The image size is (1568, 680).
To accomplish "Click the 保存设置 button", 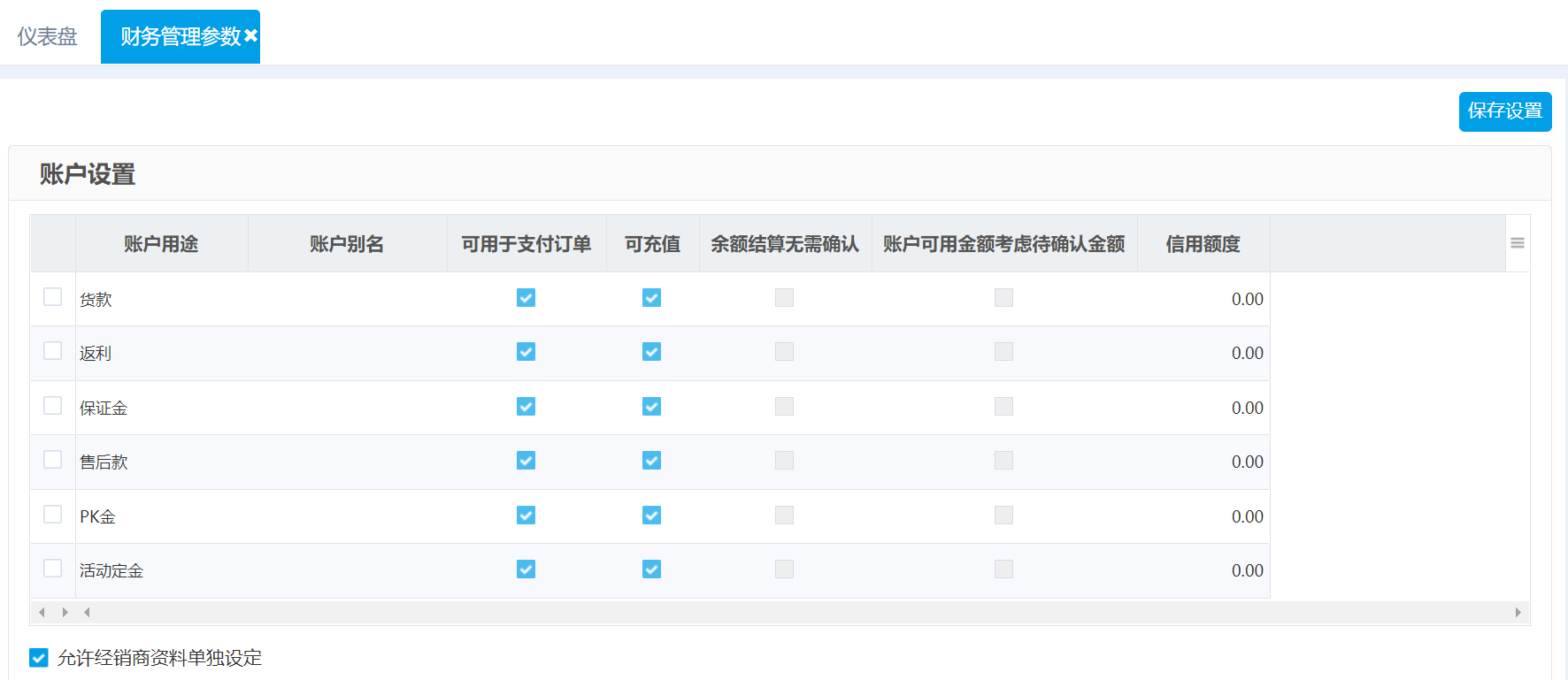I will [1505, 111].
